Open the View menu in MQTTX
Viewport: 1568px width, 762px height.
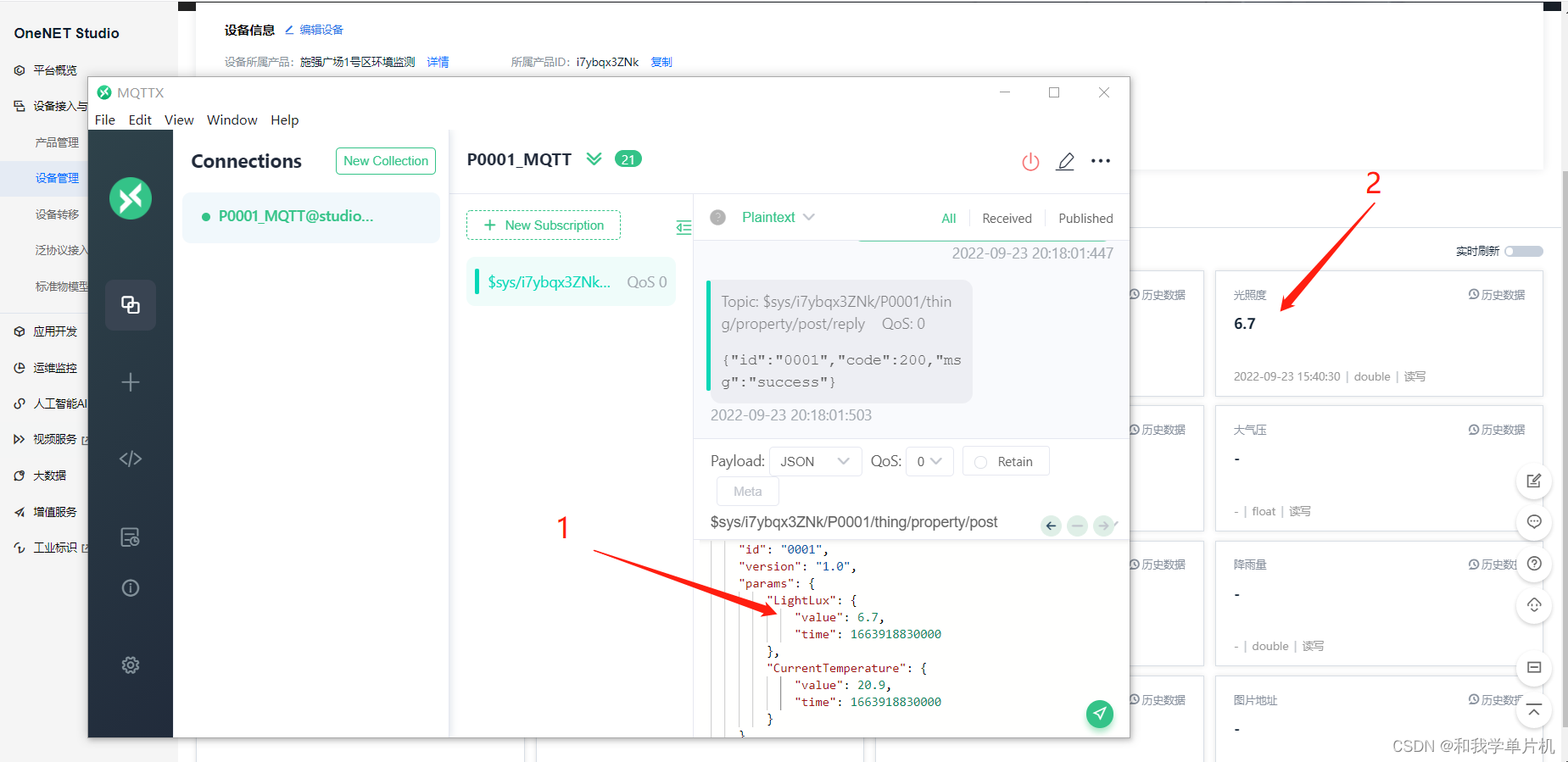(179, 120)
